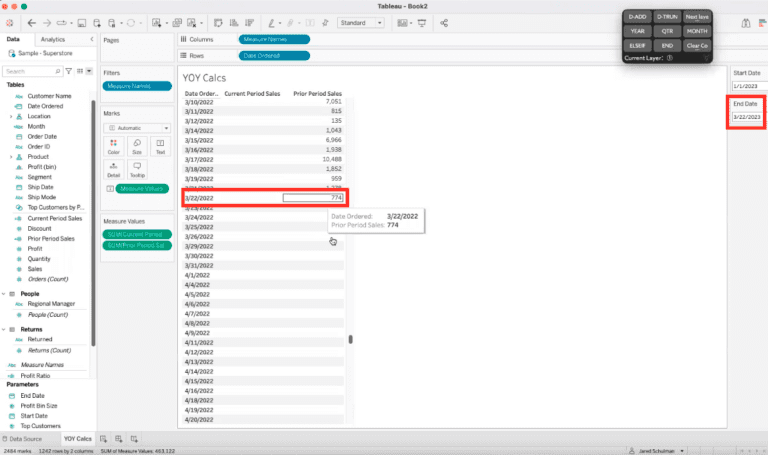Open the Data Guide binoculars icon

point(745,23)
